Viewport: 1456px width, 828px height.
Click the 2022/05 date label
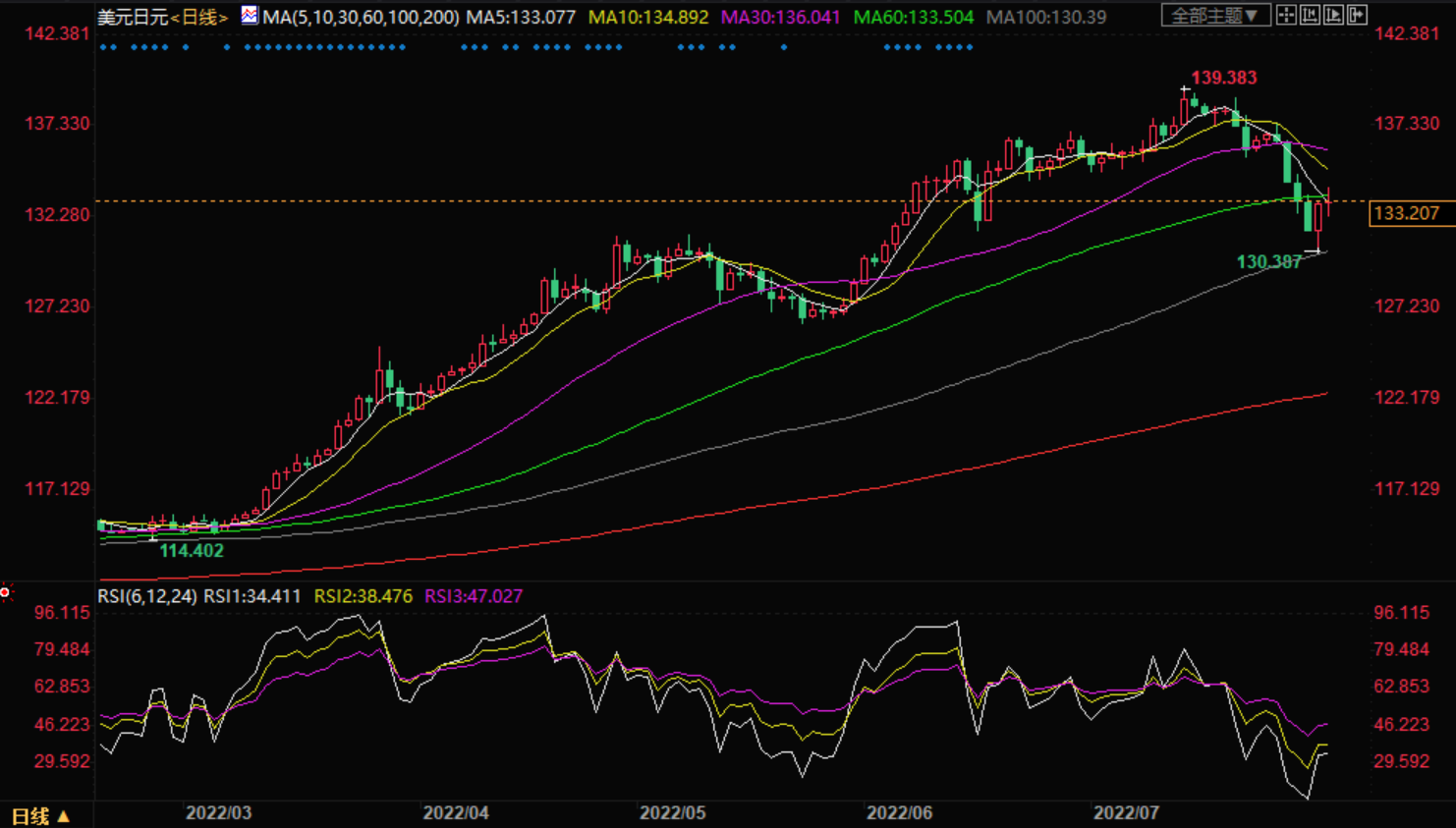[x=673, y=813]
